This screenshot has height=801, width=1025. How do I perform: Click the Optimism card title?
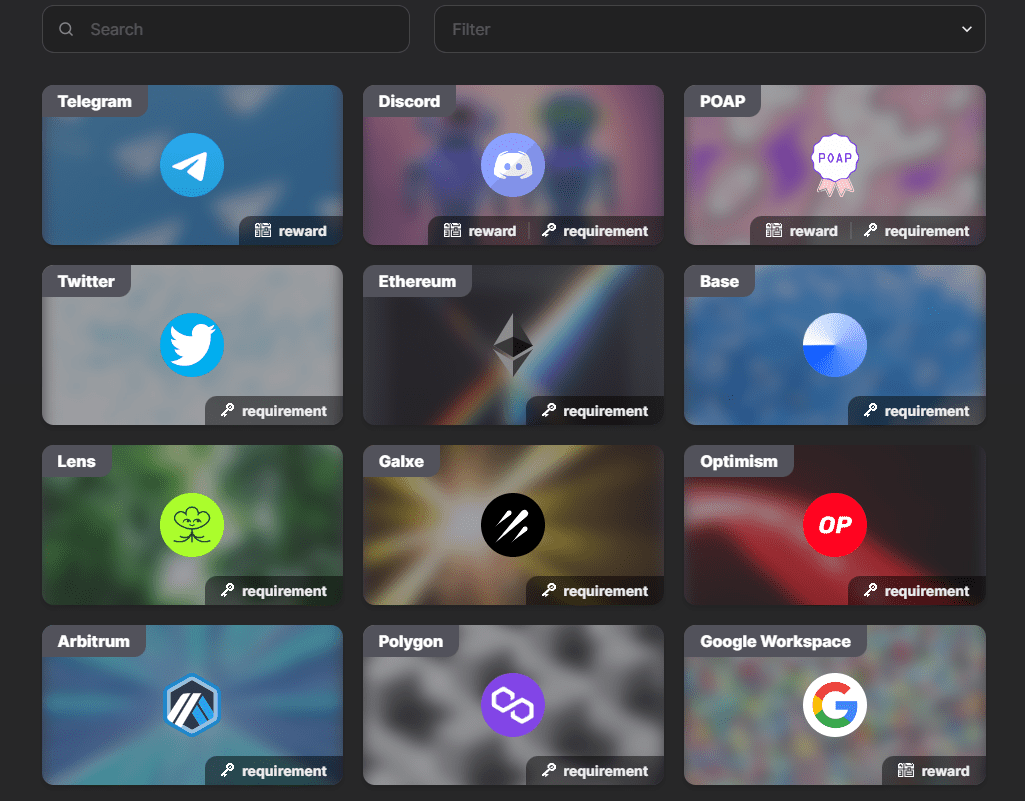click(739, 461)
